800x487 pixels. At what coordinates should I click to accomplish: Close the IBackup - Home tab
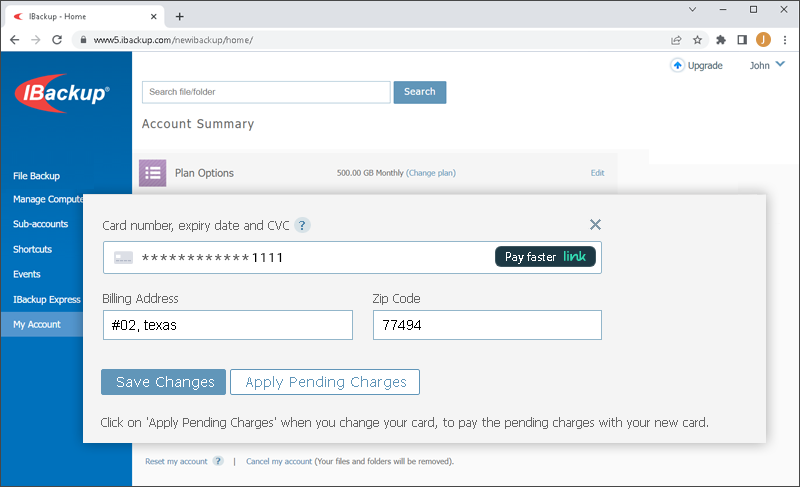pos(154,16)
